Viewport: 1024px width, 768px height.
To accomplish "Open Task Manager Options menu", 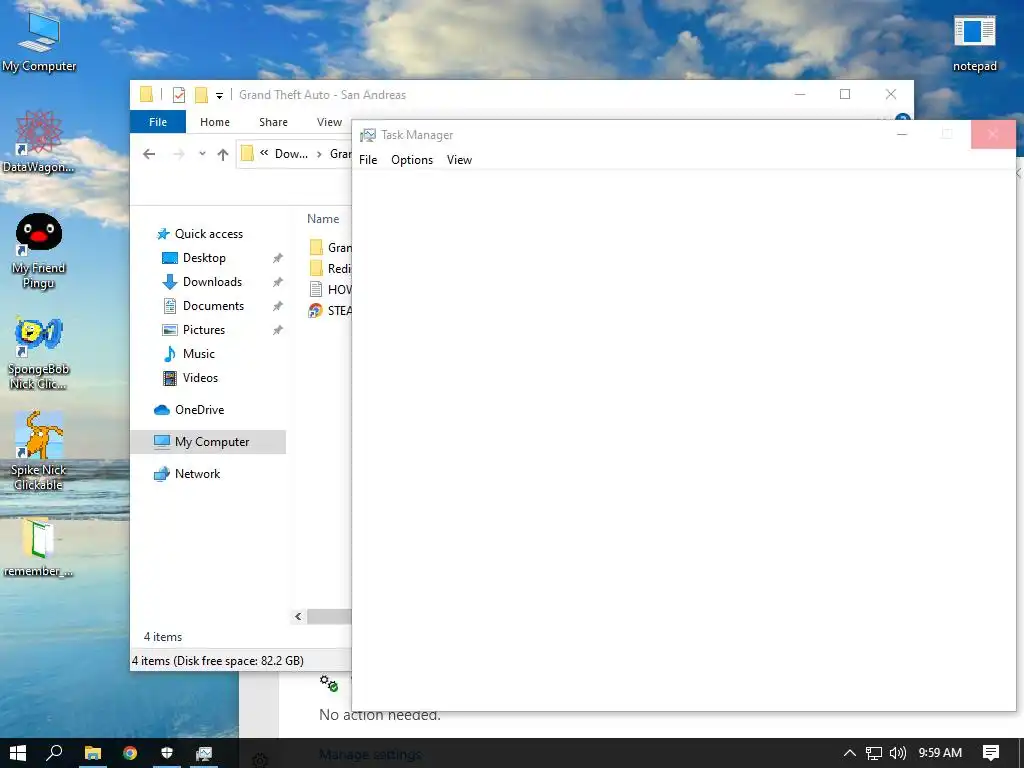I will pos(411,160).
